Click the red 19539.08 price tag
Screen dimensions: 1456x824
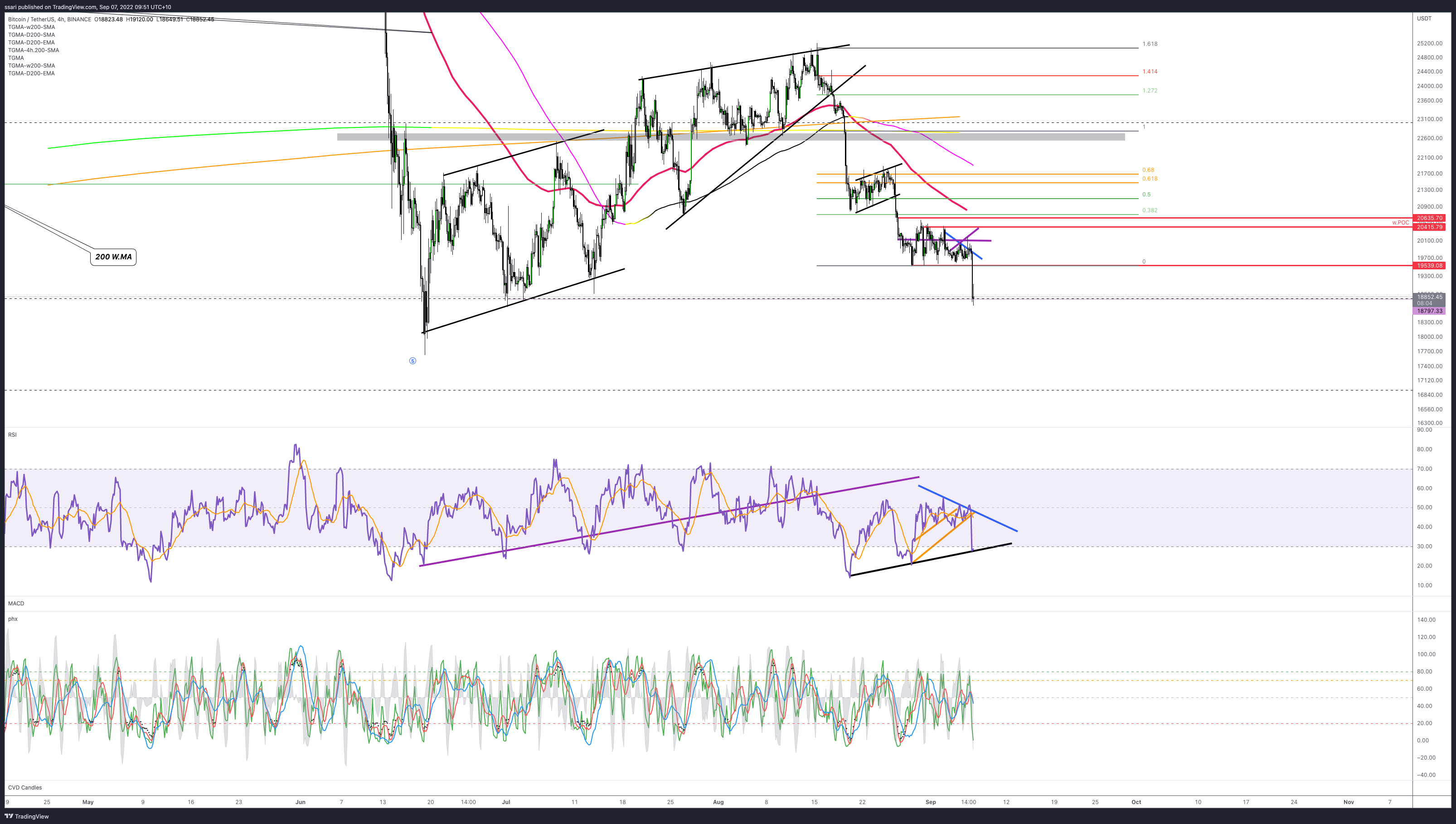[x=1429, y=265]
